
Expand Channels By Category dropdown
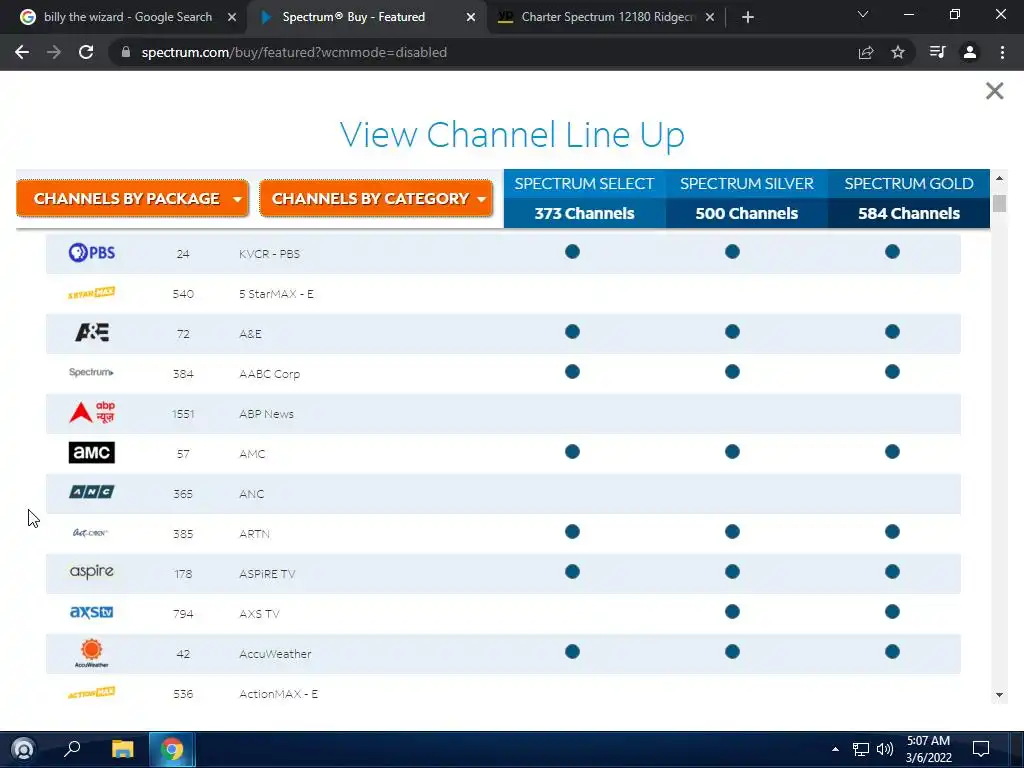(x=376, y=199)
